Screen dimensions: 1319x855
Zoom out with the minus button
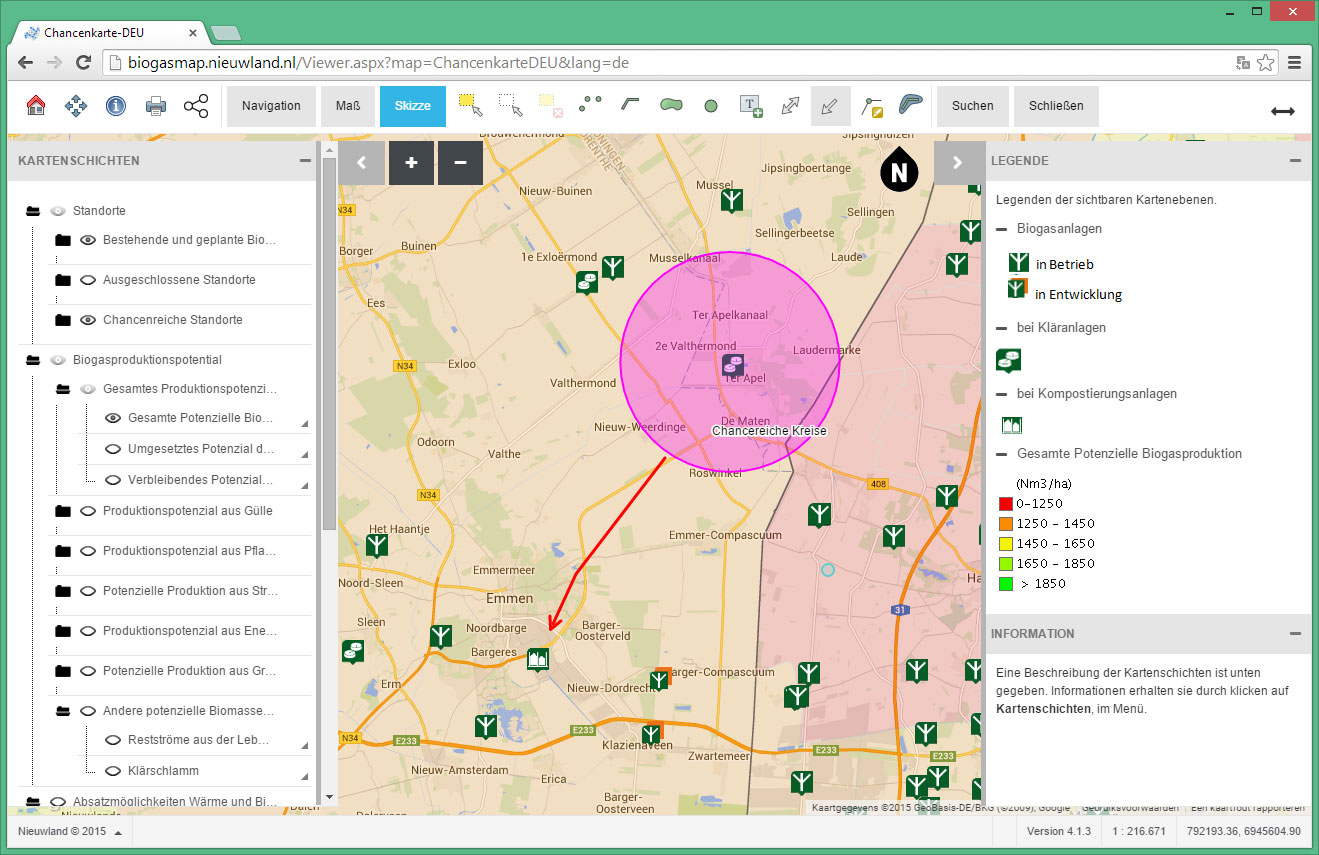[460, 163]
